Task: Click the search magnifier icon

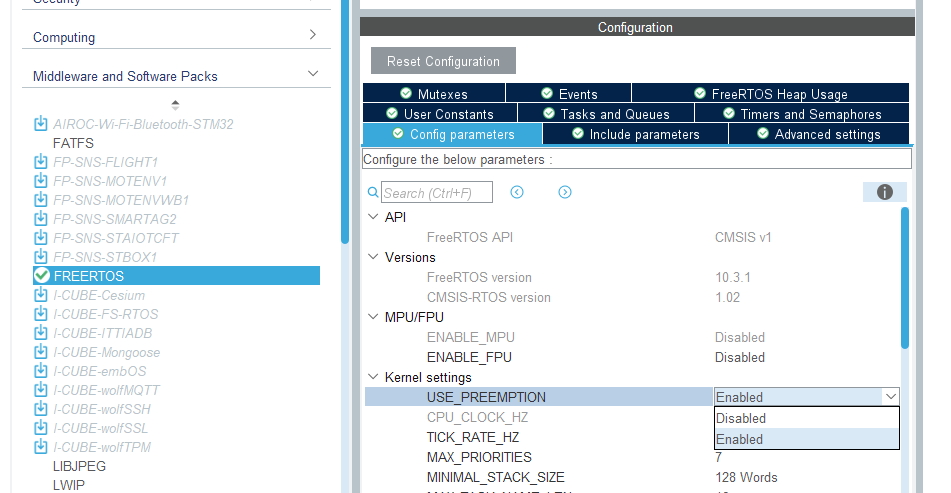Action: pos(373,193)
